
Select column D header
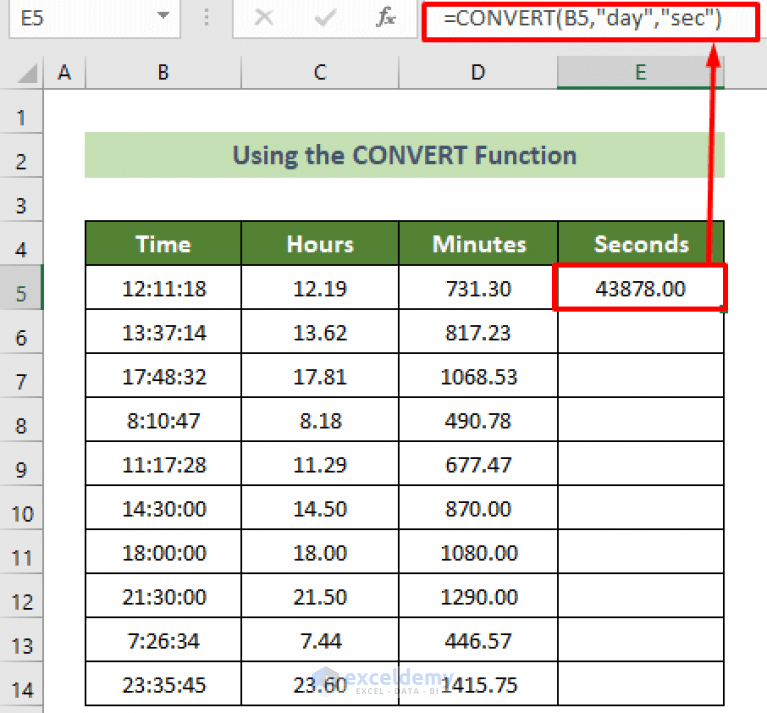[x=478, y=72]
